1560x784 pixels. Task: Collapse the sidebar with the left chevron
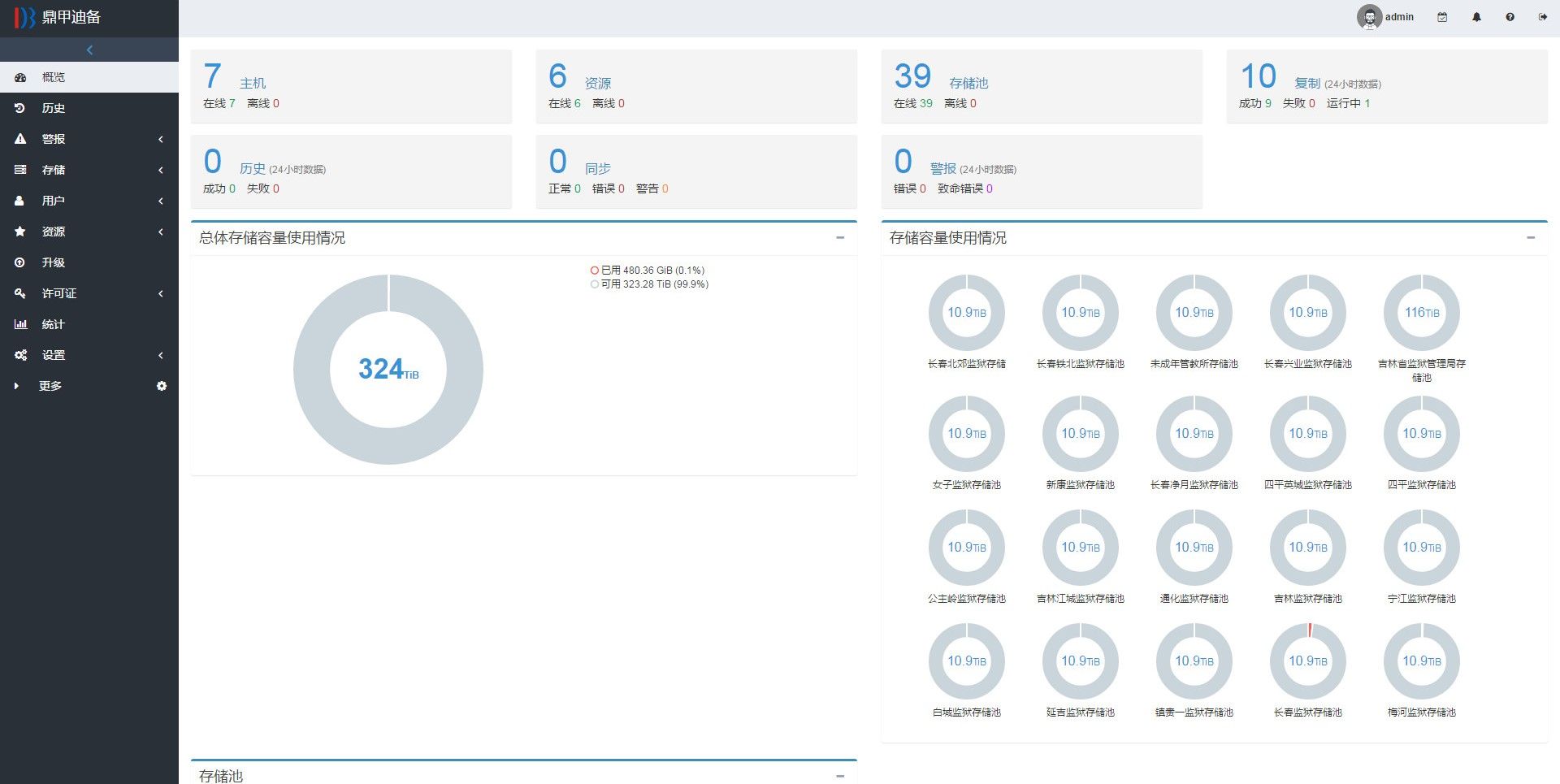[x=89, y=50]
